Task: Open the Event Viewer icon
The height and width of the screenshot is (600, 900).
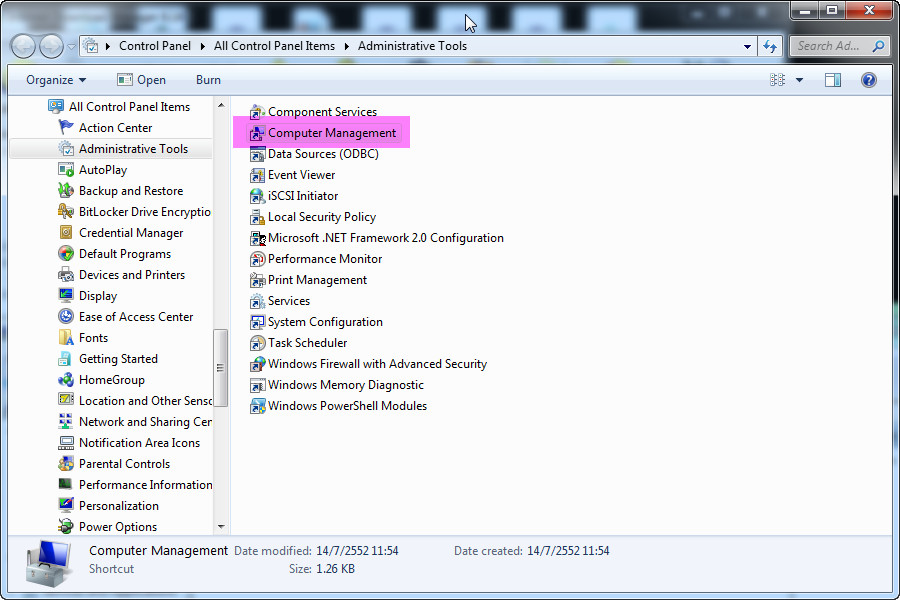Action: point(257,175)
